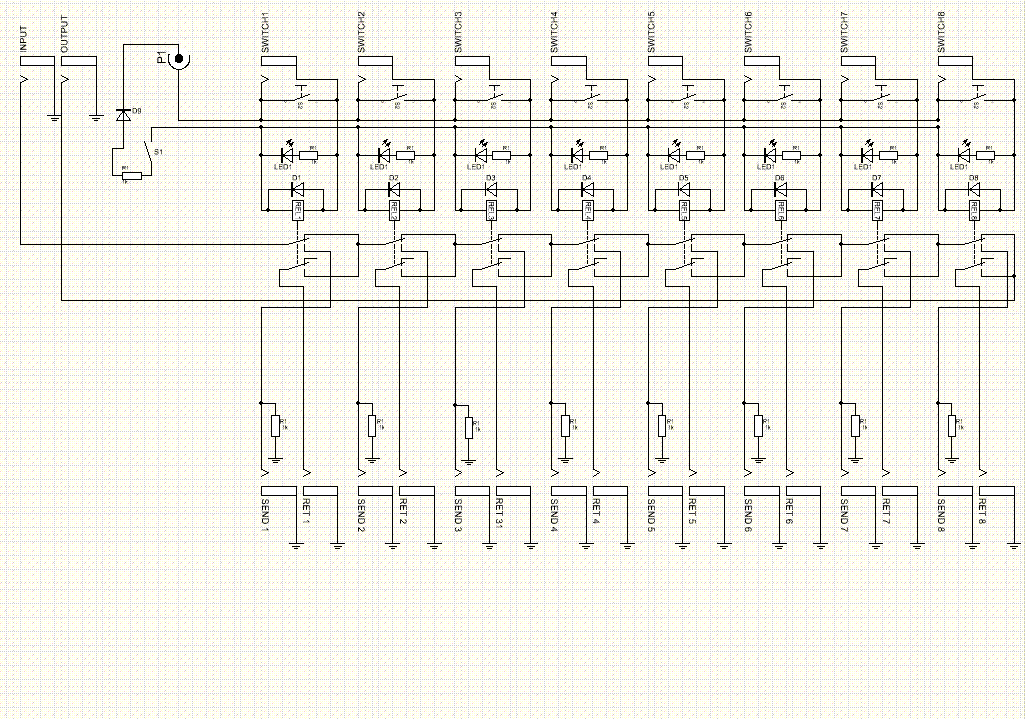Select the SEND 8 label

(942, 515)
